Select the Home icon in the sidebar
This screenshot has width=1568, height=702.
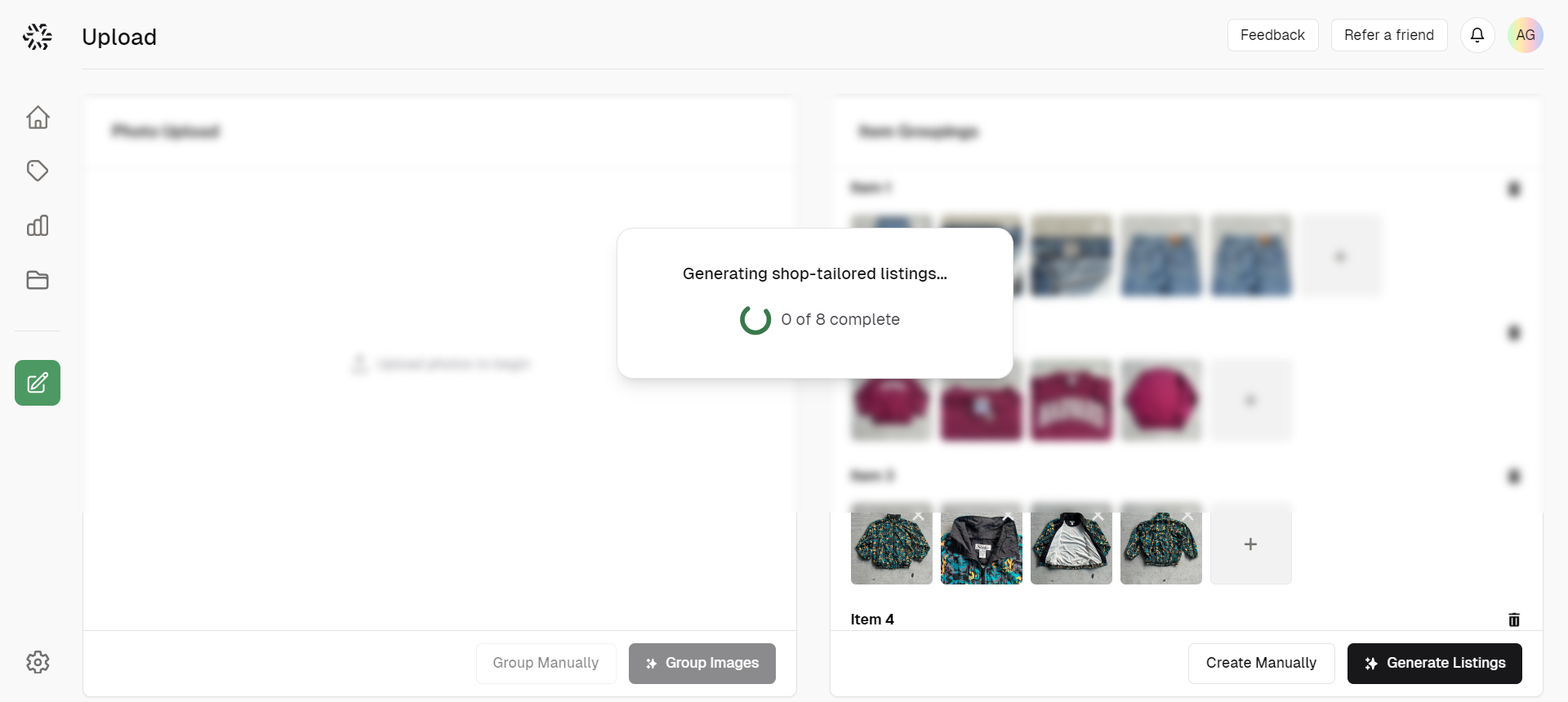coord(38,117)
